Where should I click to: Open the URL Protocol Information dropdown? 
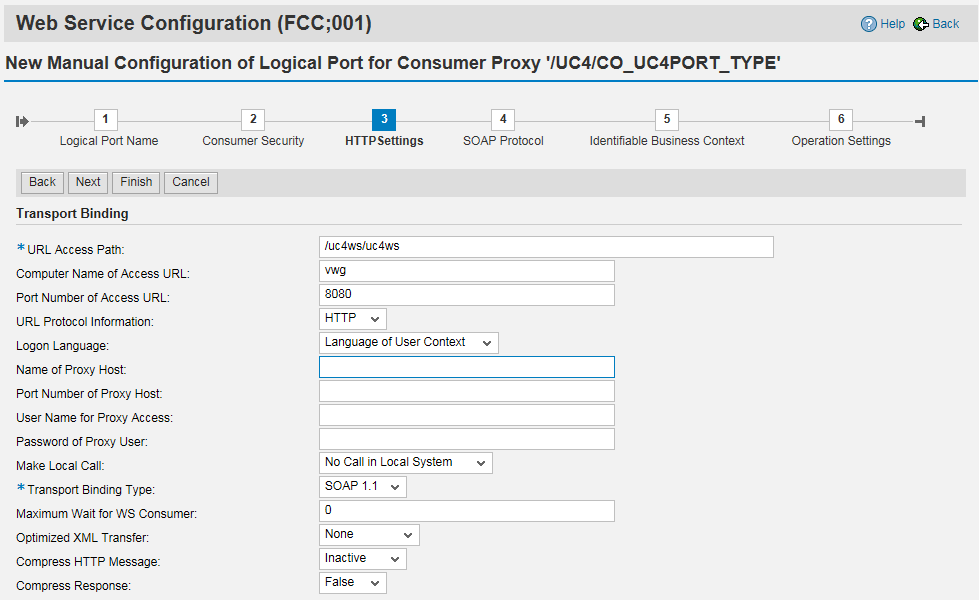tap(352, 318)
